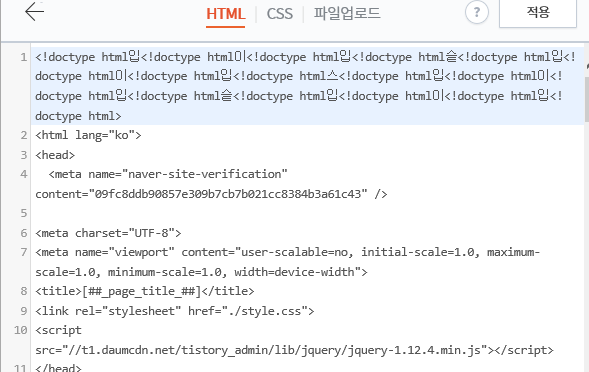Select line number 10 in the gutter
The height and width of the screenshot is (372, 589).
click(x=21, y=330)
